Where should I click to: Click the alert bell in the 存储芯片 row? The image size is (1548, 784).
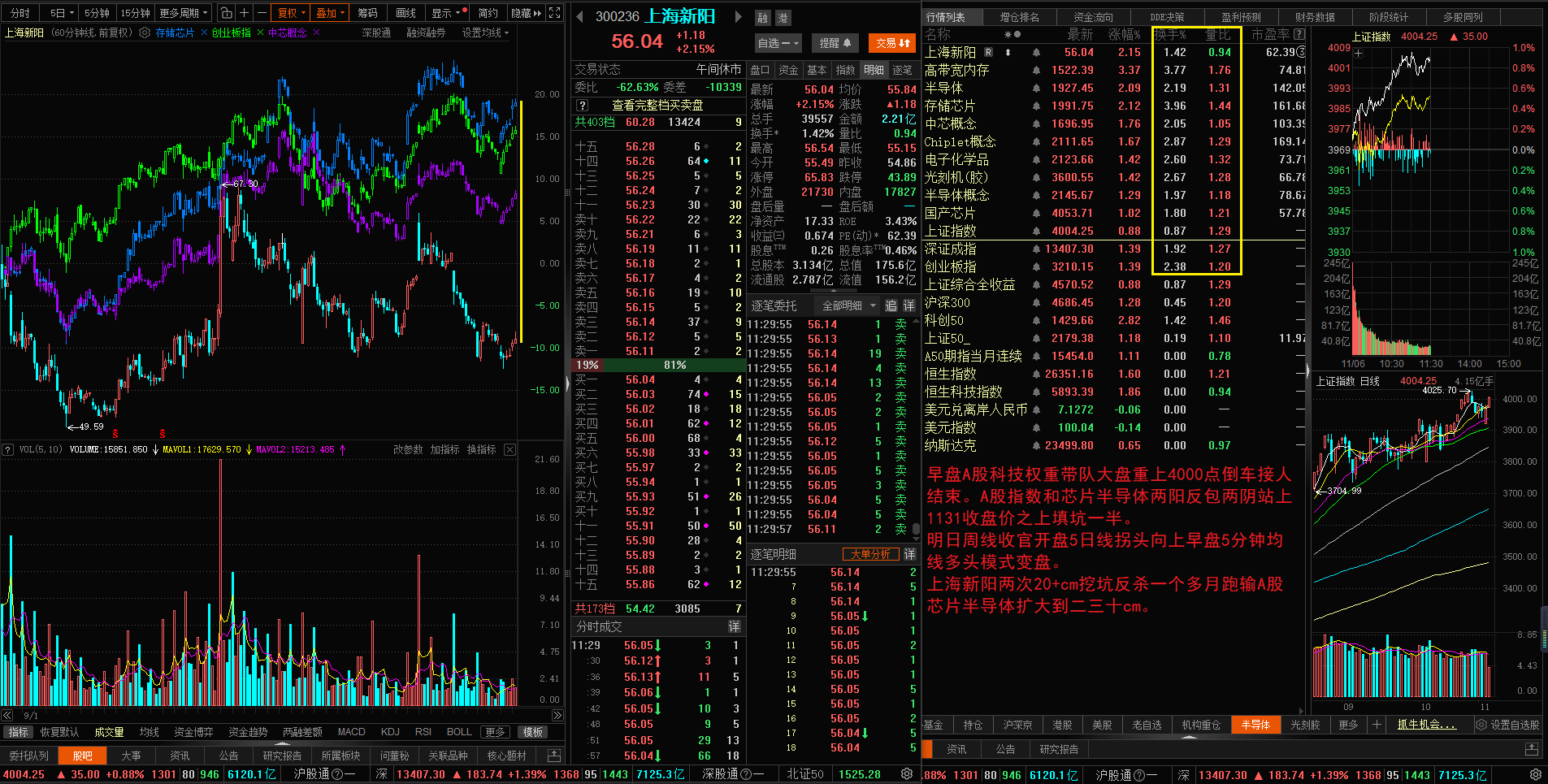click(1036, 106)
